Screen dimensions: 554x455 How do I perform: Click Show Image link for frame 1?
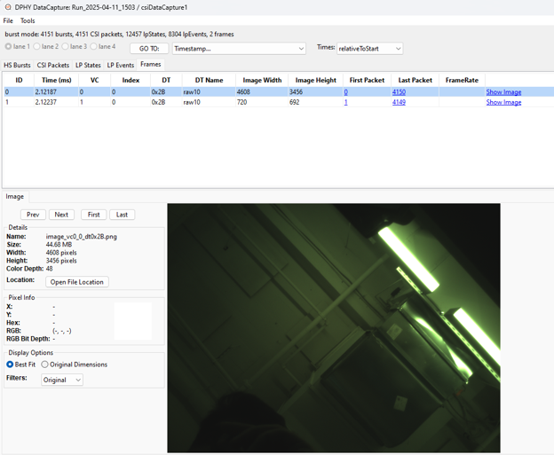503,102
